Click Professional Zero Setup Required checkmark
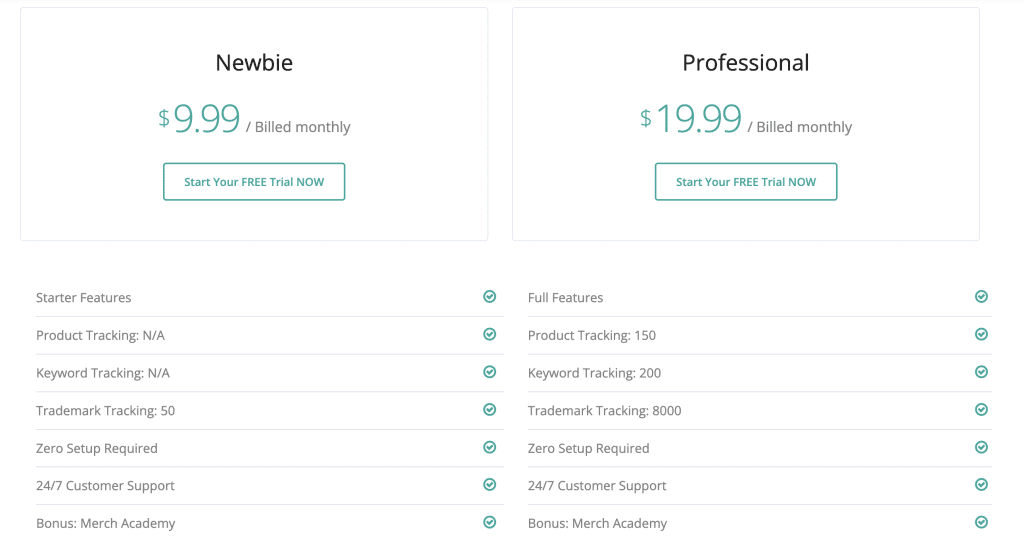The height and width of the screenshot is (537, 1024). tap(982, 448)
